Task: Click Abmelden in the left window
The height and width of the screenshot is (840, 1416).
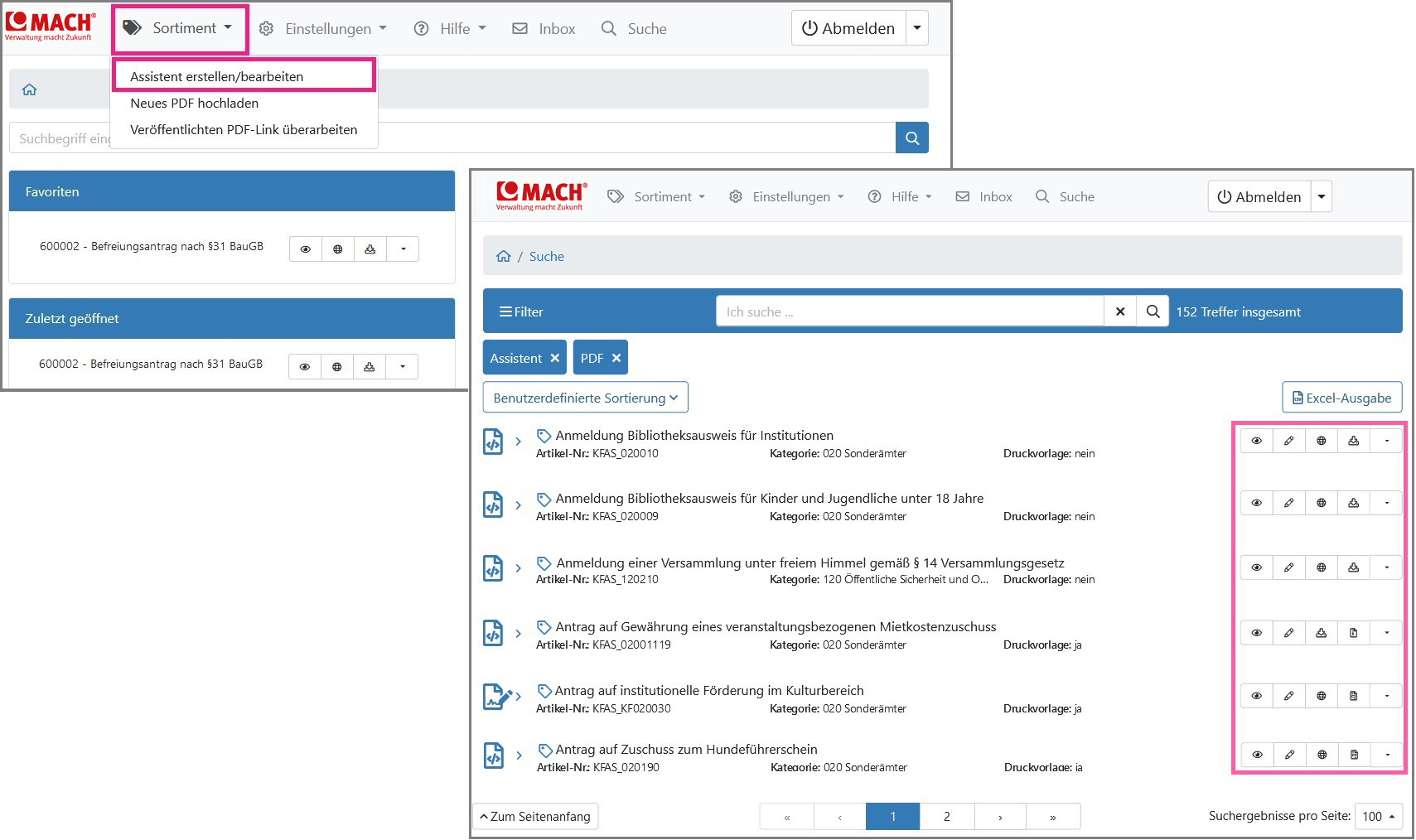Action: pyautogui.click(x=848, y=28)
